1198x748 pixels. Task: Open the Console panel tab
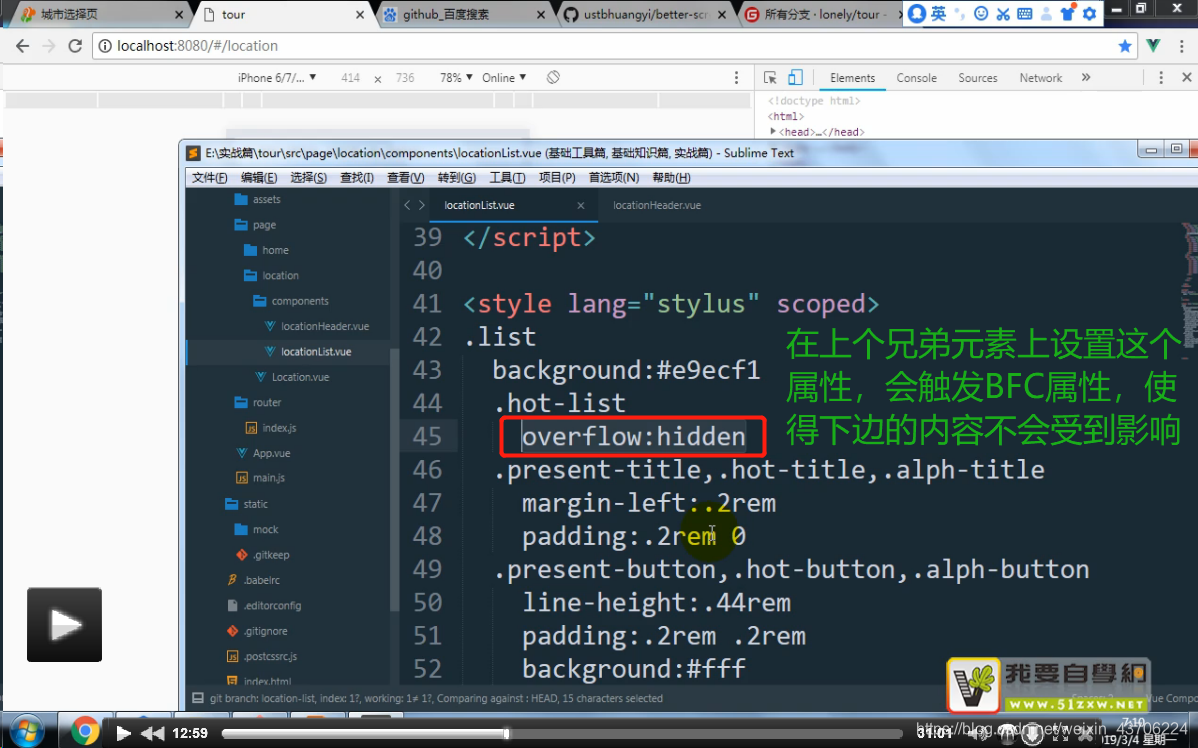[916, 78]
